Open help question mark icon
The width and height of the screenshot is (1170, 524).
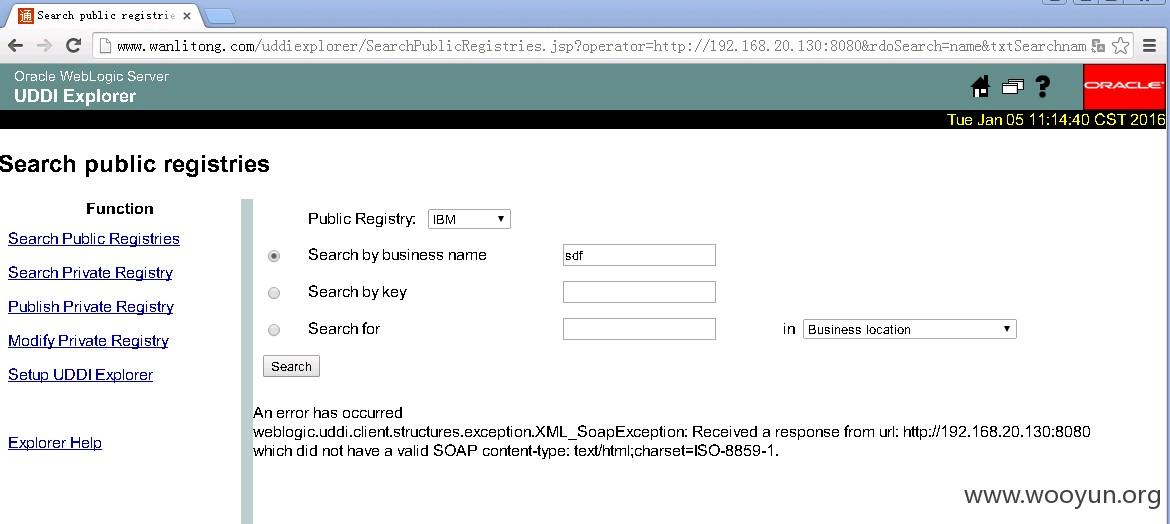1042,87
